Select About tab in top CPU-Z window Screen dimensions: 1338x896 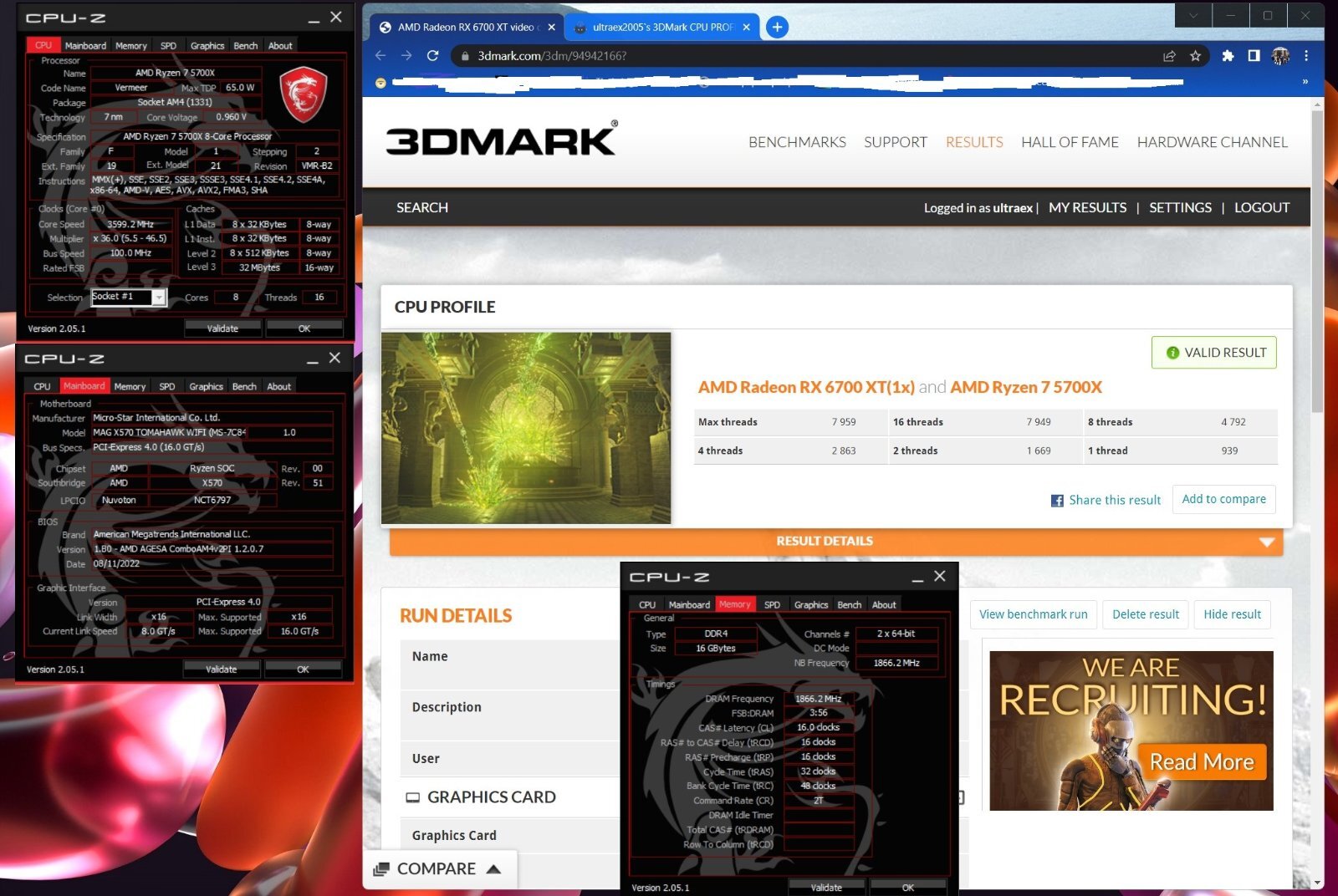pyautogui.click(x=280, y=46)
